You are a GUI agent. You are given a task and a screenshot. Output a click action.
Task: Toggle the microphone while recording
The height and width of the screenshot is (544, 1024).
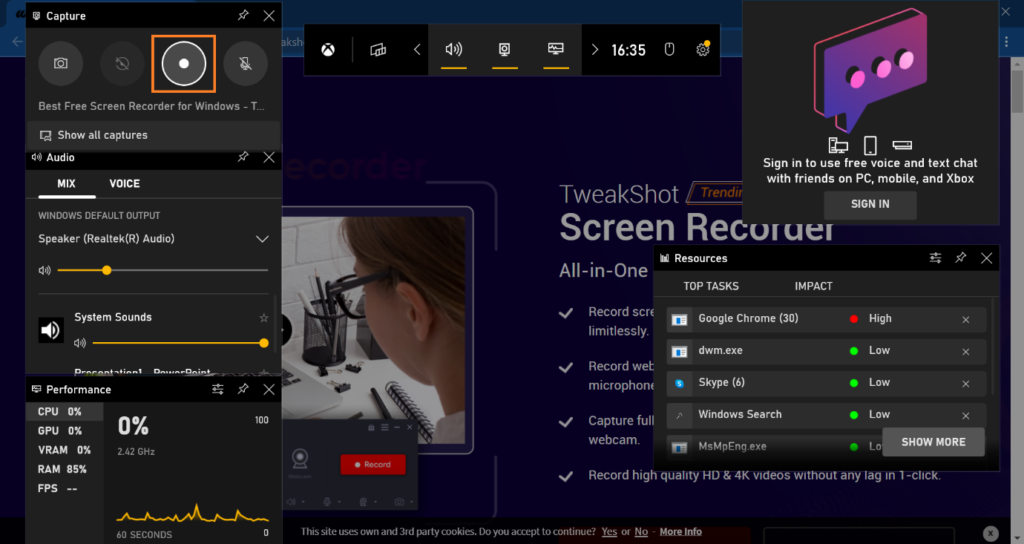pyautogui.click(x=246, y=63)
